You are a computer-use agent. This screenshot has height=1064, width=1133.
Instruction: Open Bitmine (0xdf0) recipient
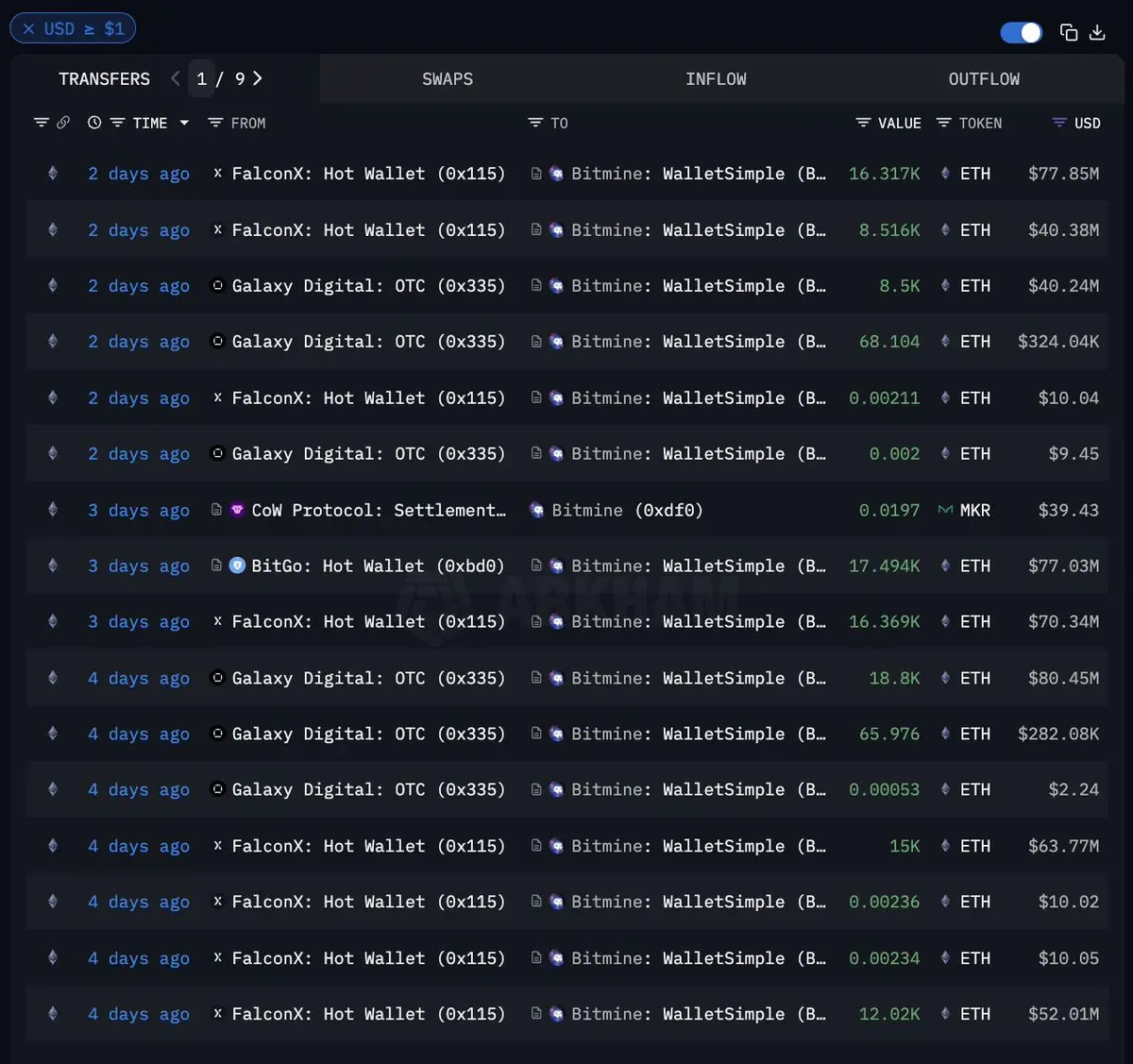tap(627, 510)
